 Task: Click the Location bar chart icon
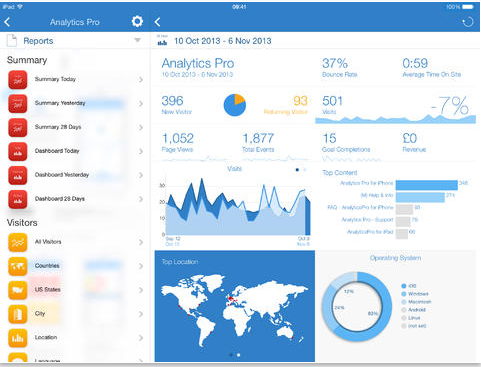point(18,338)
